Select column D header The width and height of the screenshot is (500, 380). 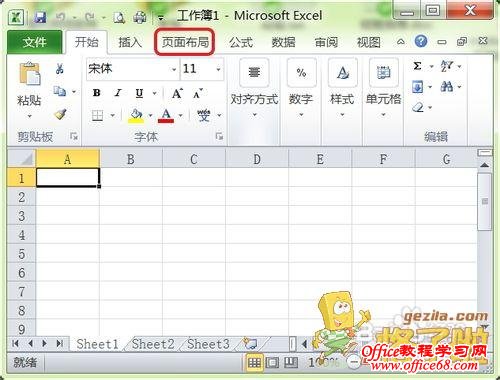[x=257, y=159]
